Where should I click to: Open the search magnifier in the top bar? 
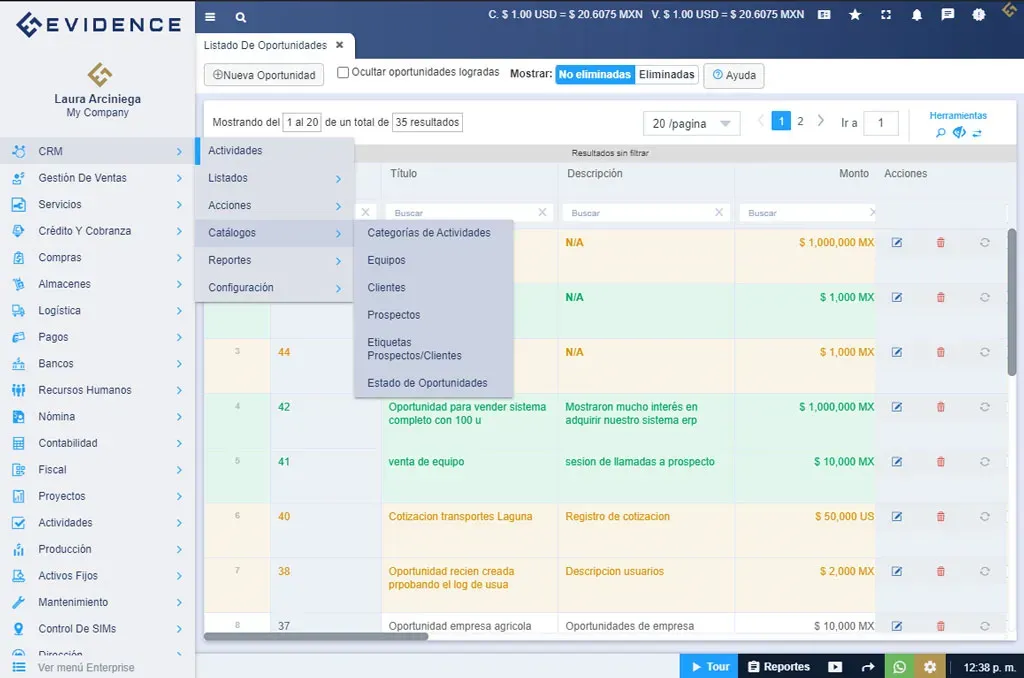(x=240, y=17)
